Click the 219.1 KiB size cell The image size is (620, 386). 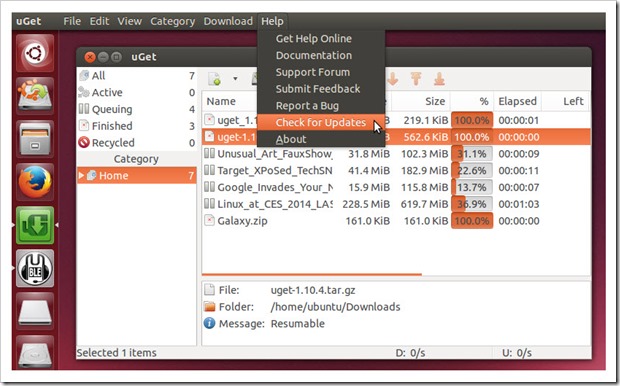tap(426, 120)
